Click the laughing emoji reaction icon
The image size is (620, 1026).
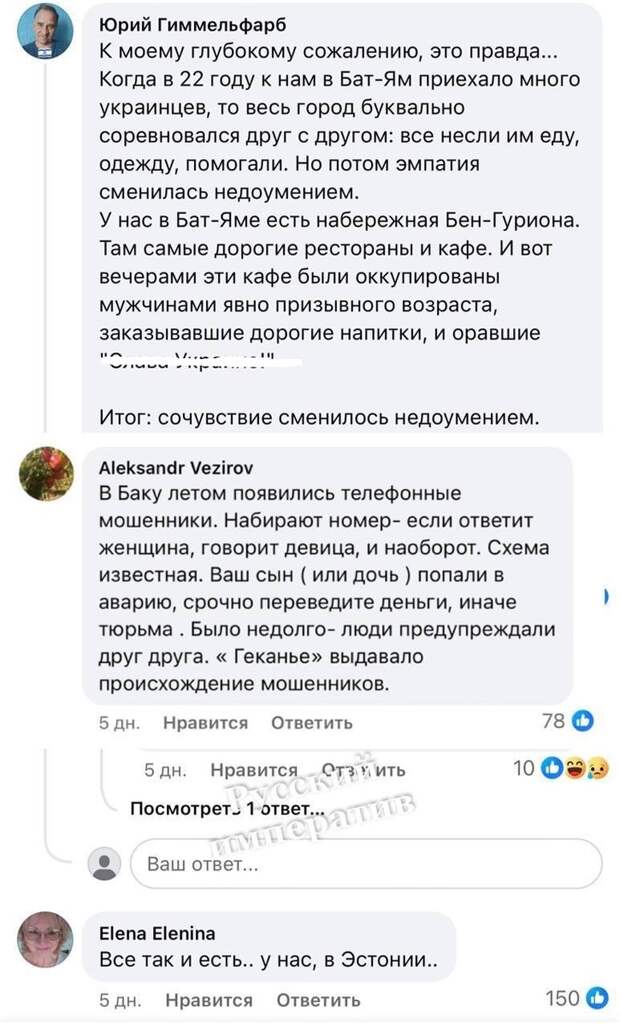tap(572, 769)
